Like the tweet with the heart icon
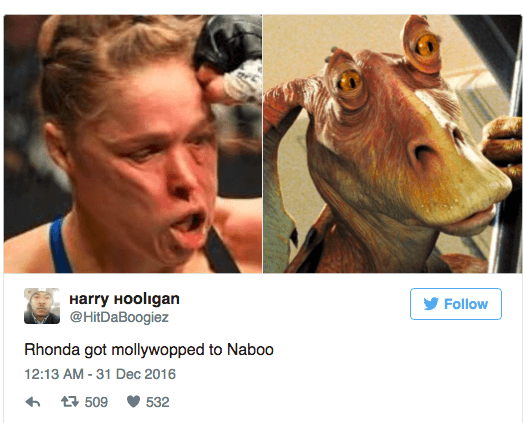 coord(133,402)
